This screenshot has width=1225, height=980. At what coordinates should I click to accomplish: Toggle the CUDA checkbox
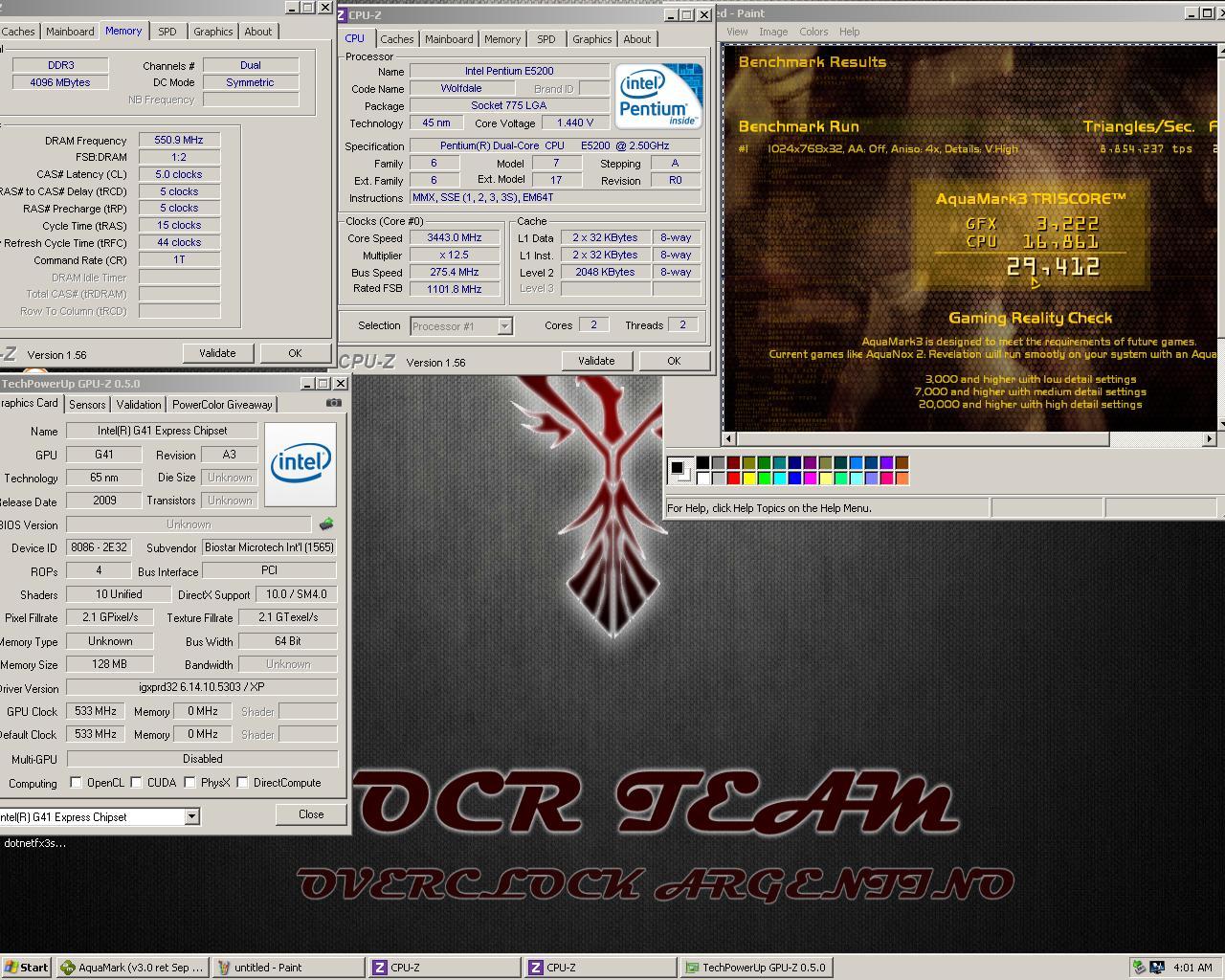pyautogui.click(x=136, y=783)
